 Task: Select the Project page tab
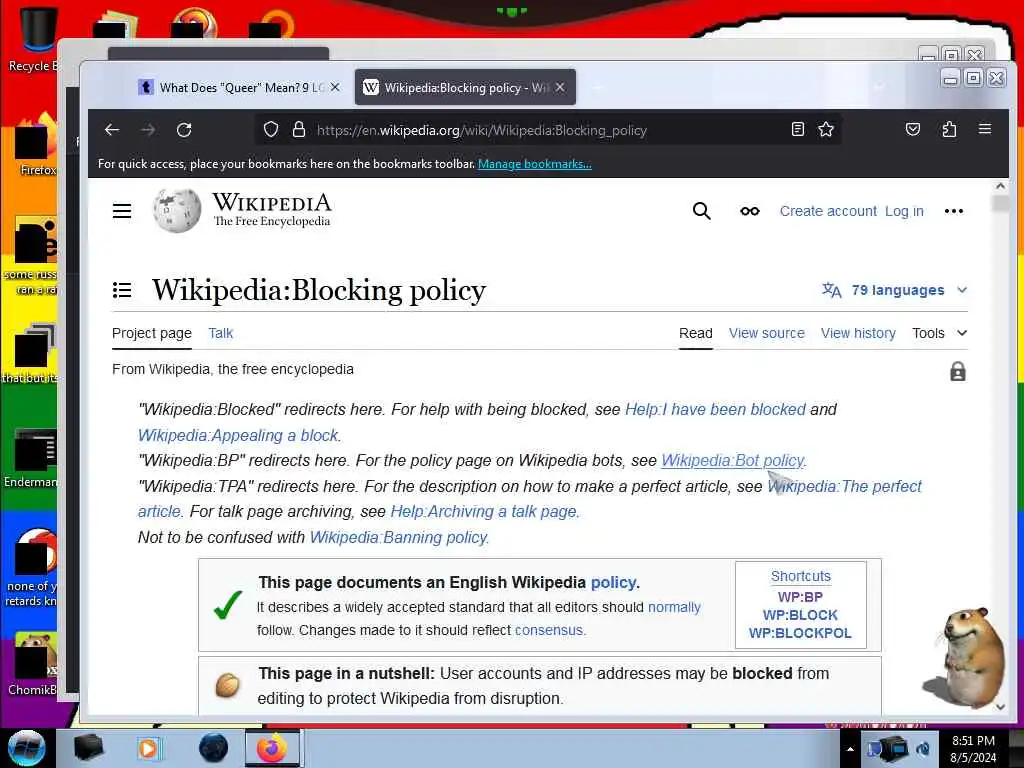tap(152, 333)
